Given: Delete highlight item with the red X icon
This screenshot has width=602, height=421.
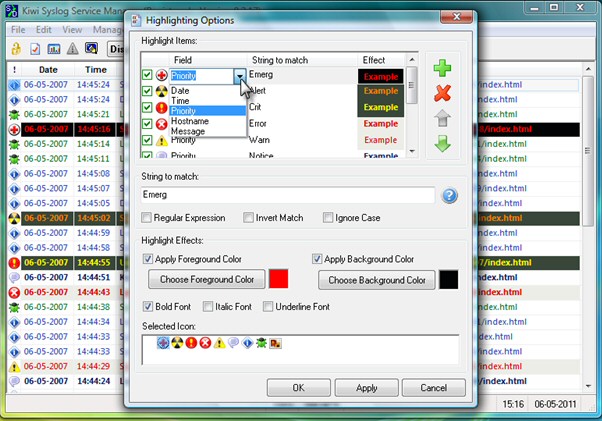Looking at the screenshot, I should (x=442, y=93).
